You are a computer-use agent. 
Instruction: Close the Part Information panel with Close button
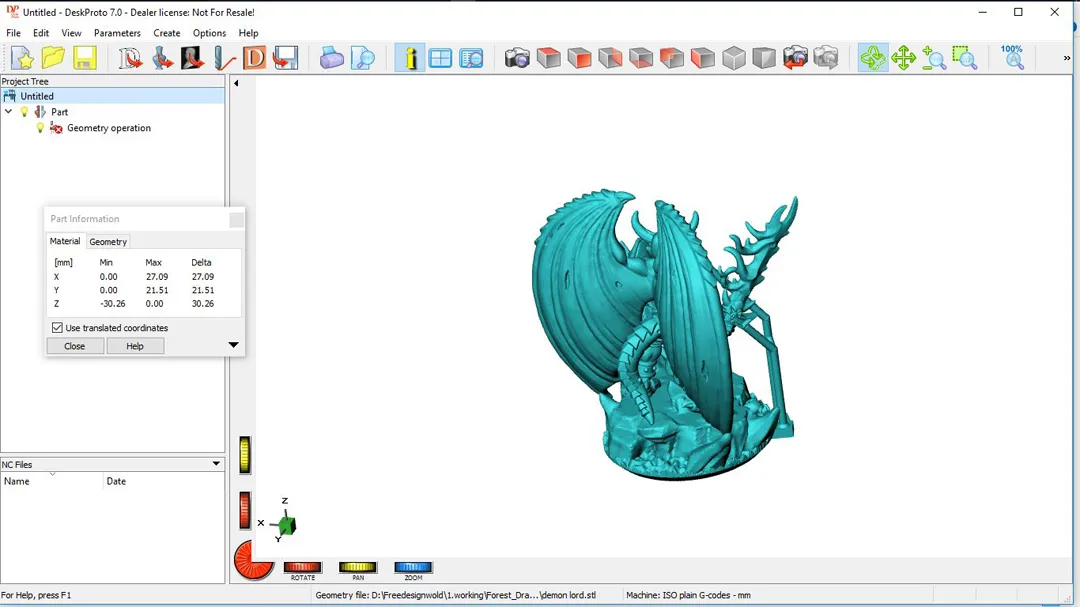pos(74,346)
